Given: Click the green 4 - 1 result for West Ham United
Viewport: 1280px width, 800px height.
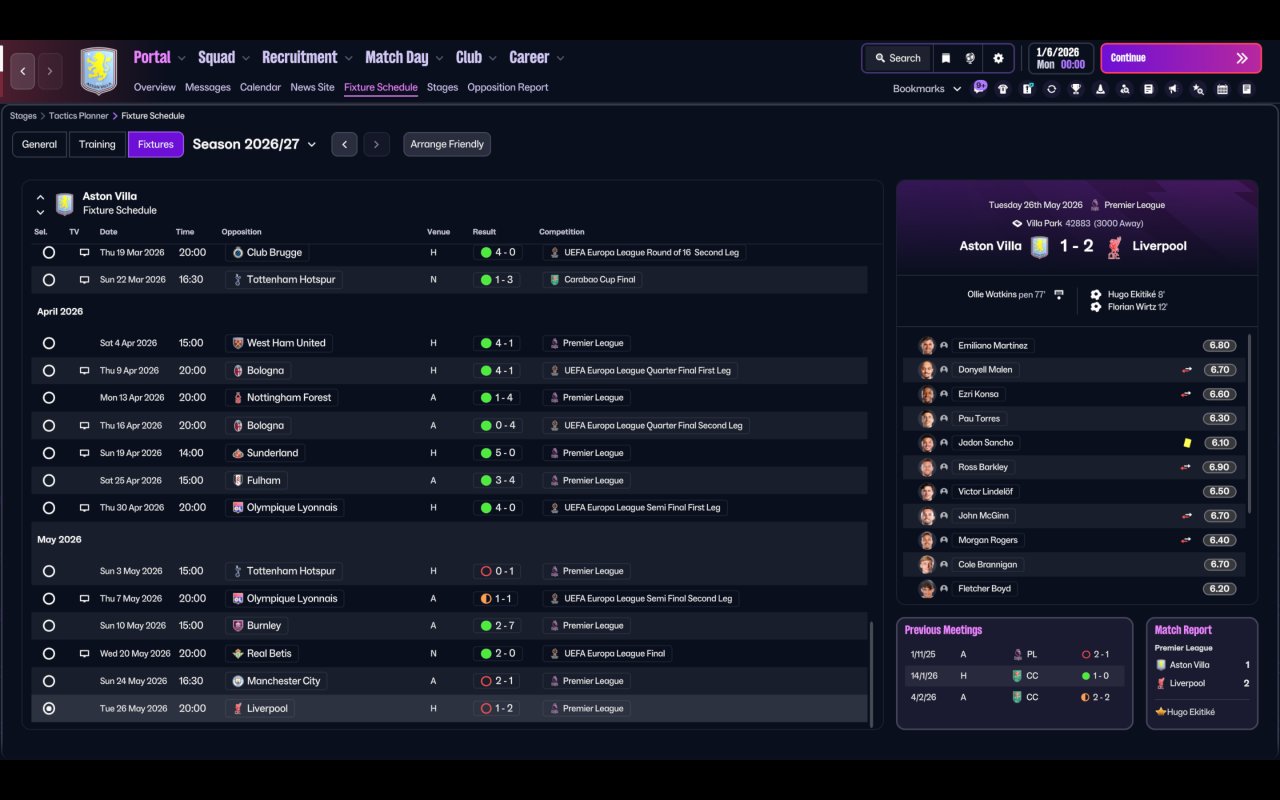Looking at the screenshot, I should click(x=497, y=343).
